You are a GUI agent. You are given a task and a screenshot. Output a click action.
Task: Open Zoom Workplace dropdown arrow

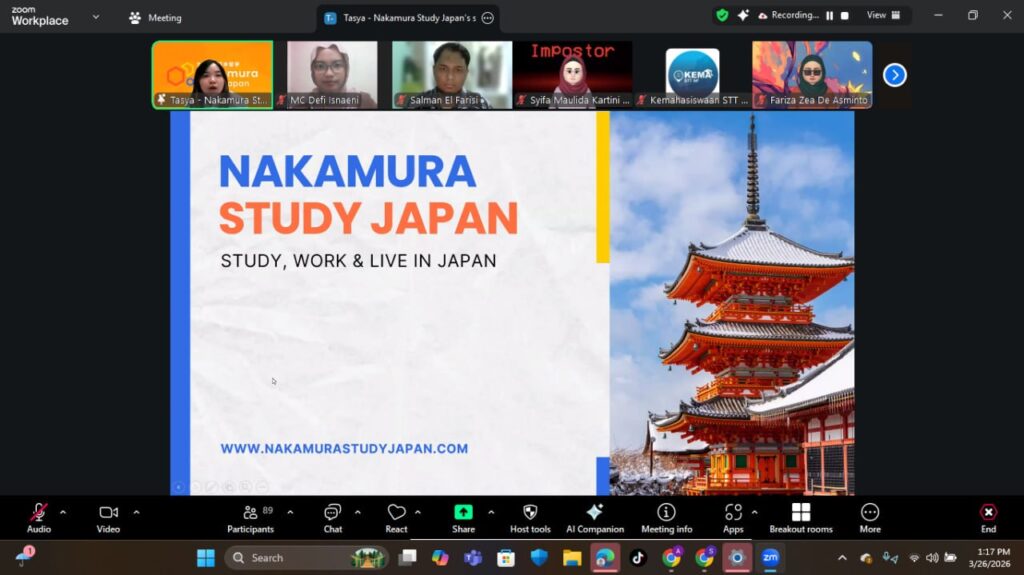pos(96,17)
